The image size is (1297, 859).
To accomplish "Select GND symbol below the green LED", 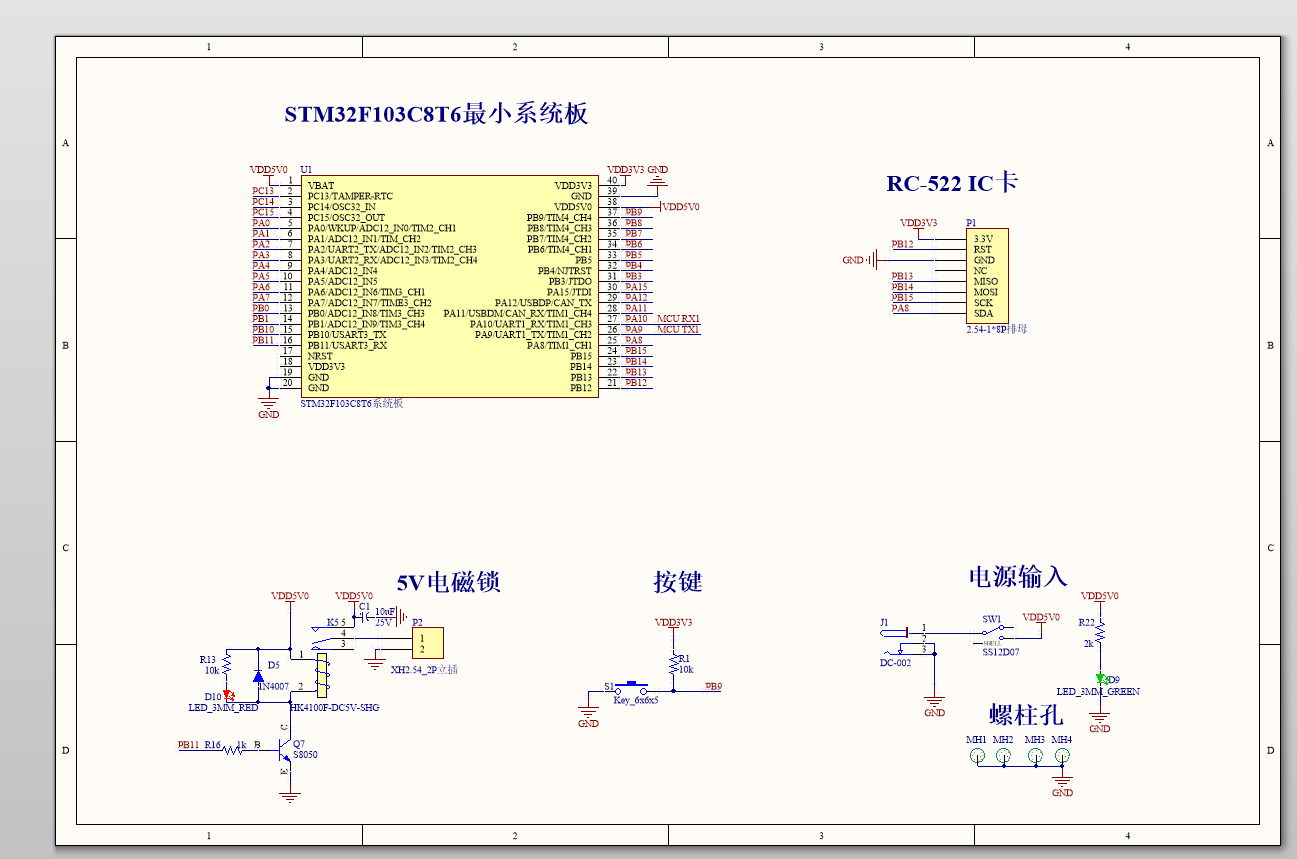I will tap(1100, 720).
